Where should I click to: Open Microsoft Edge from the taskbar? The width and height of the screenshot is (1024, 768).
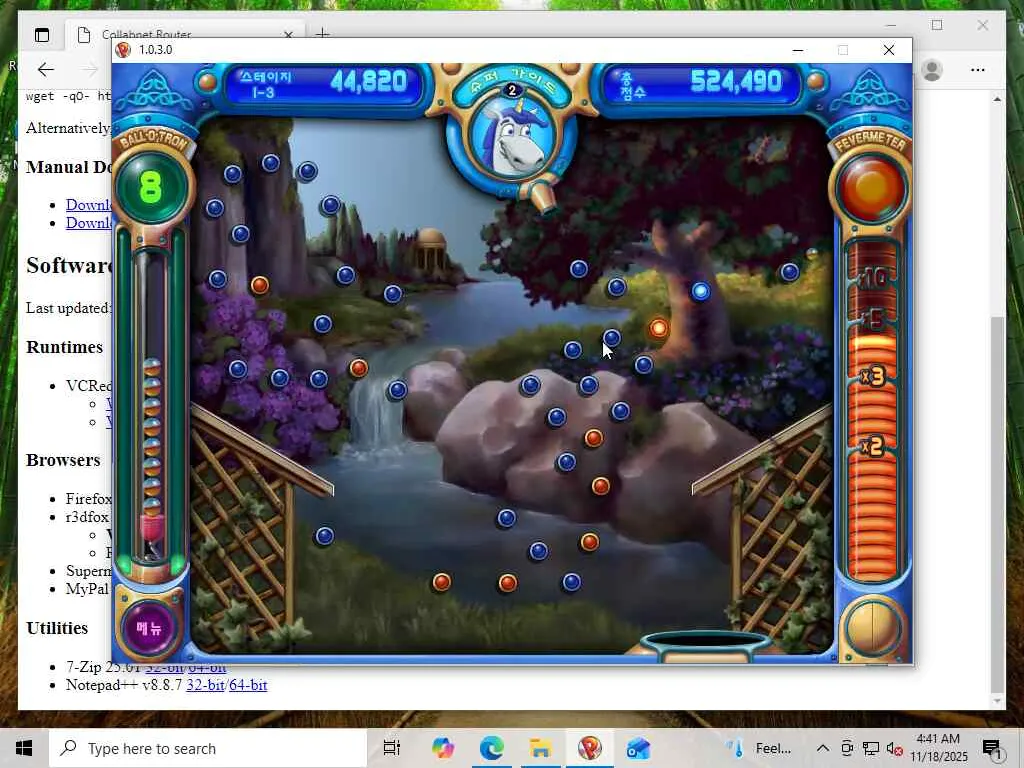[492, 748]
